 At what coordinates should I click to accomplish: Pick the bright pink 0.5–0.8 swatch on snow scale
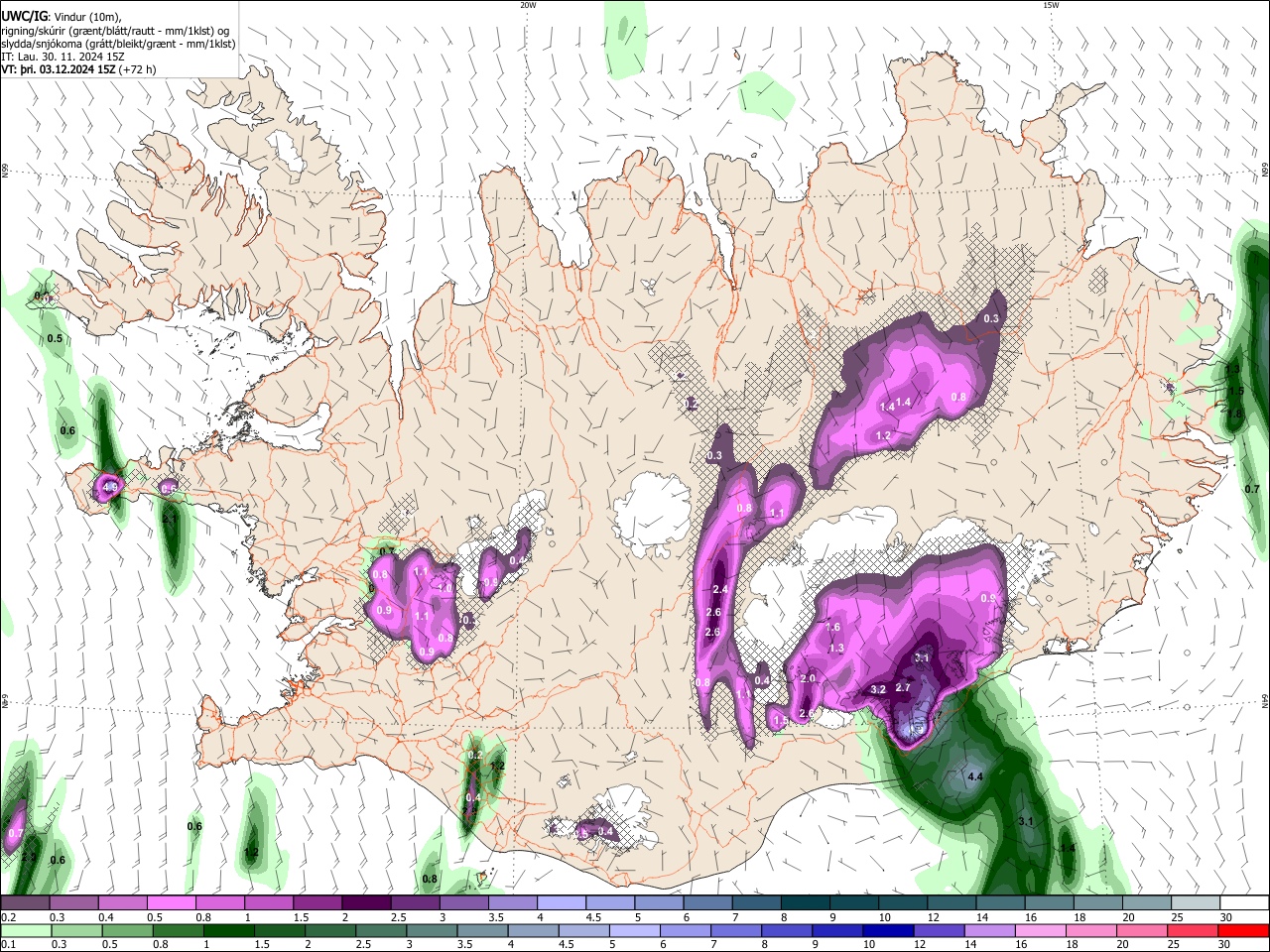point(171,903)
